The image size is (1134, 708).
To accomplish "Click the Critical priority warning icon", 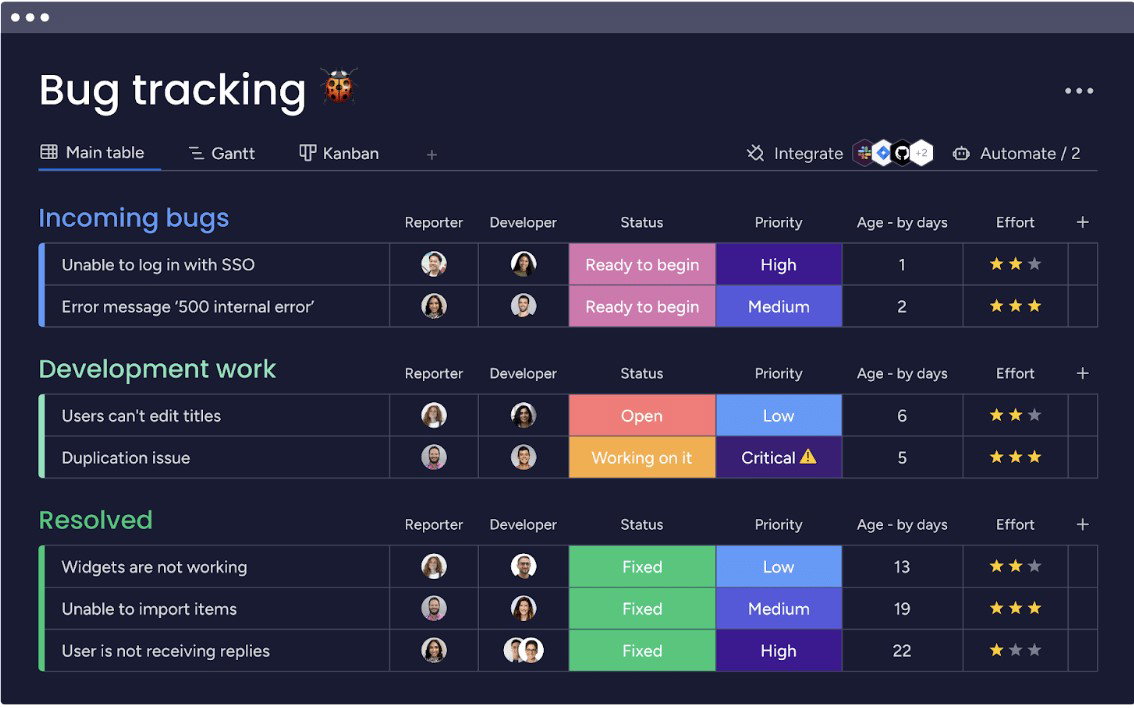I will 806,457.
